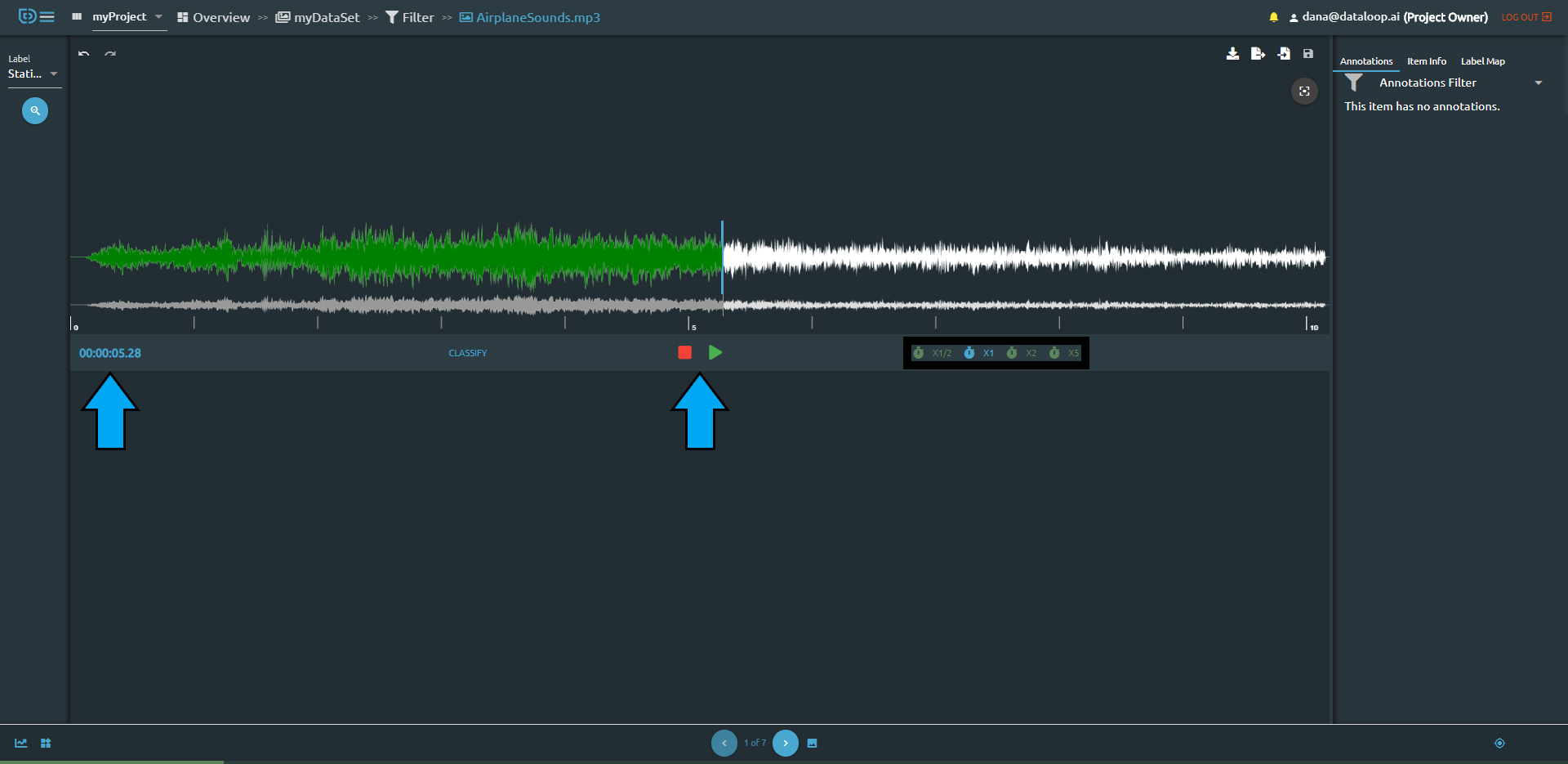Click the import annotations file icon
1568x764 pixels.
pyautogui.click(x=1283, y=54)
